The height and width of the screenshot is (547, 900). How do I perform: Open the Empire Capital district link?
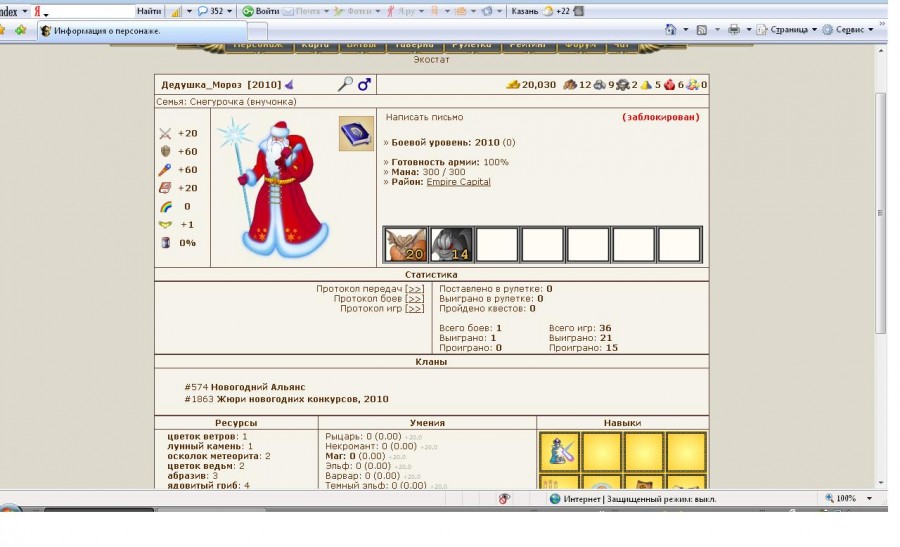[458, 182]
